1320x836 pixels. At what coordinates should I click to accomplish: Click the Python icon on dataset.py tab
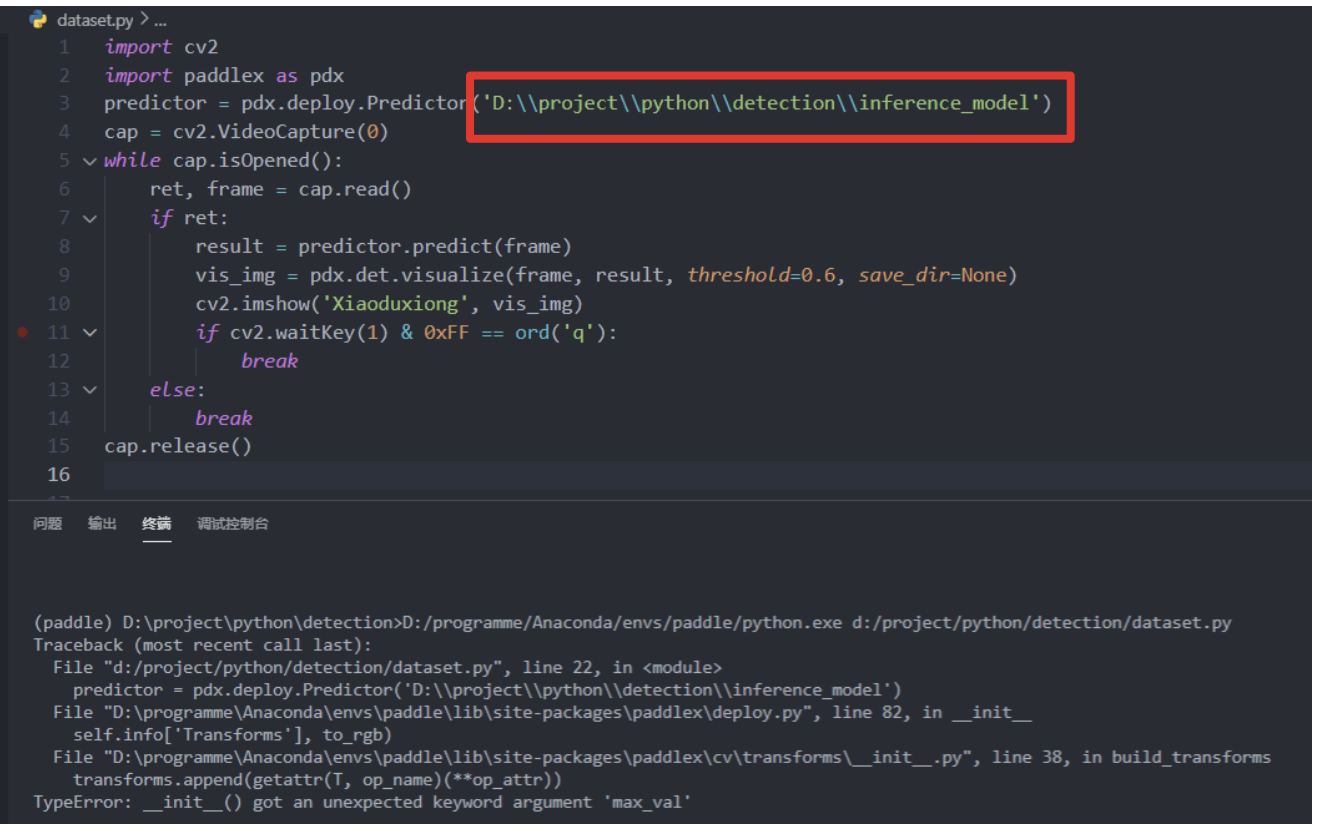click(x=36, y=19)
